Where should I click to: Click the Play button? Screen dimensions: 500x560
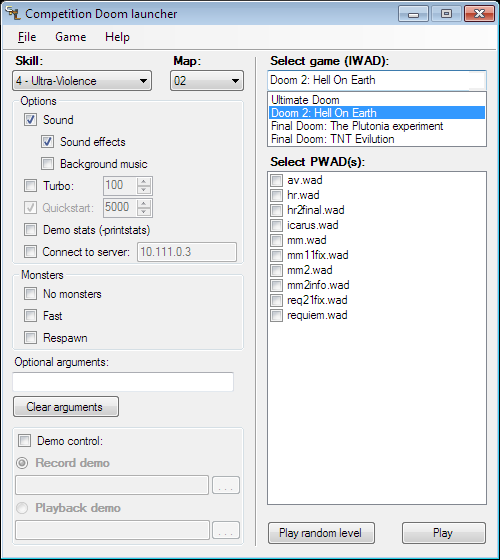(x=444, y=533)
